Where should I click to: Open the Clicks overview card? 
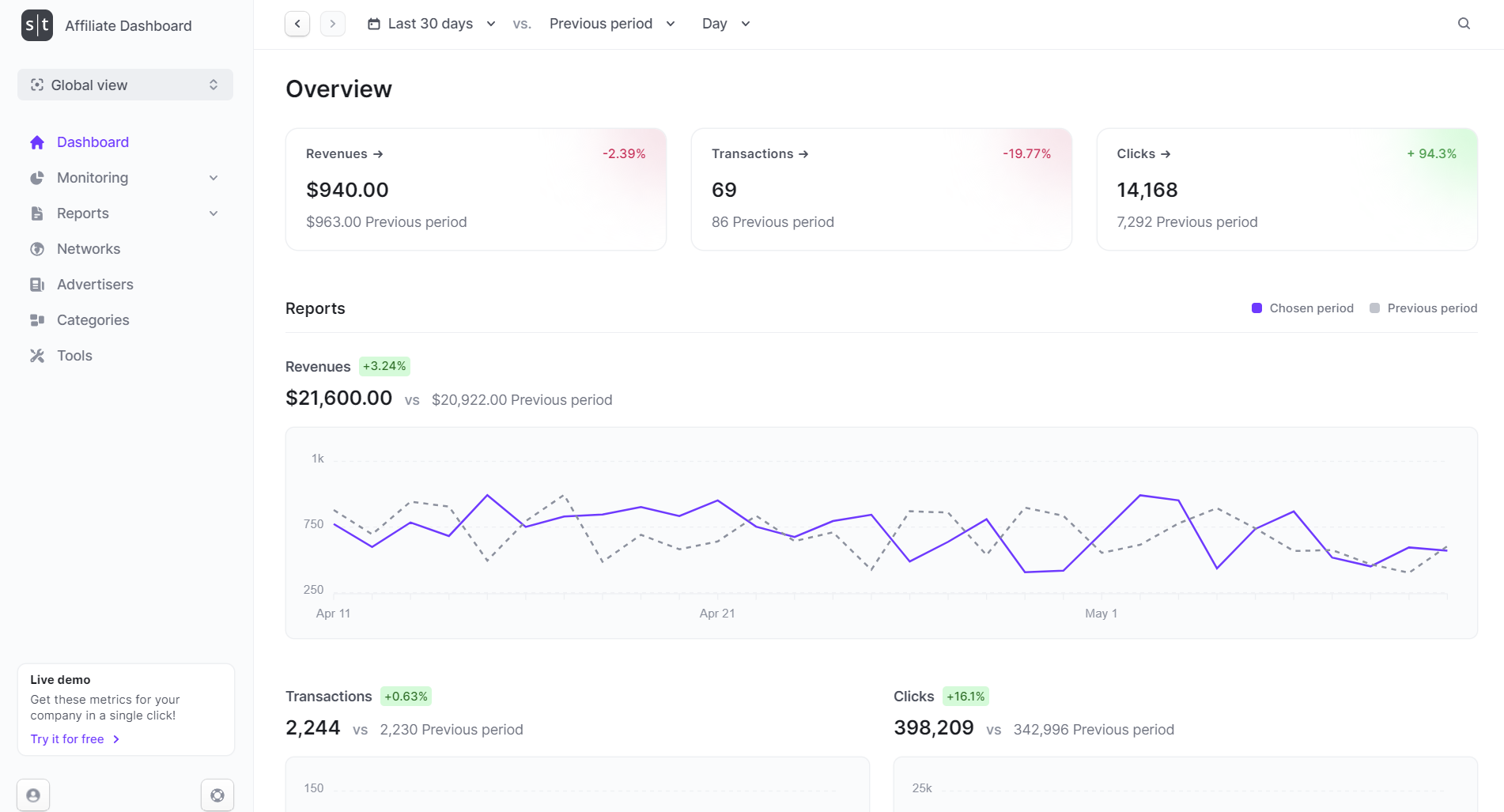(1287, 190)
